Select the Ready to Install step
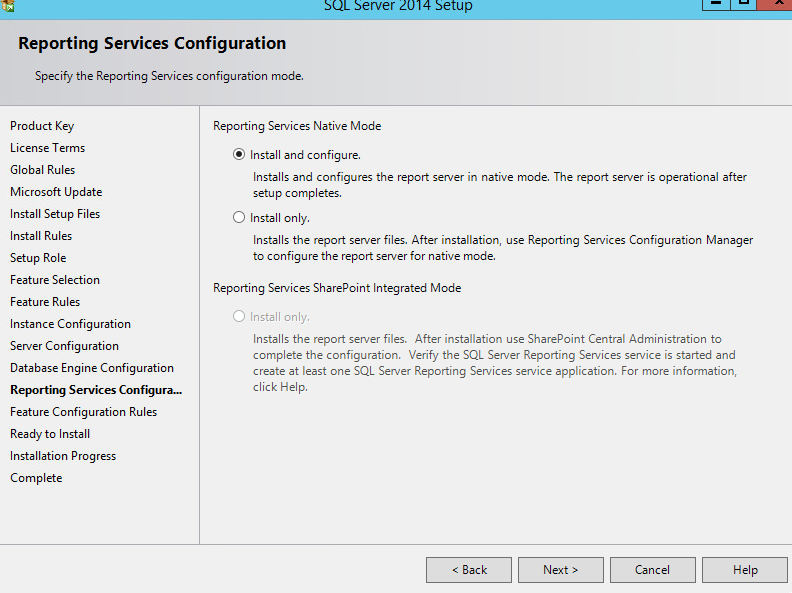The height and width of the screenshot is (593, 792). point(50,434)
